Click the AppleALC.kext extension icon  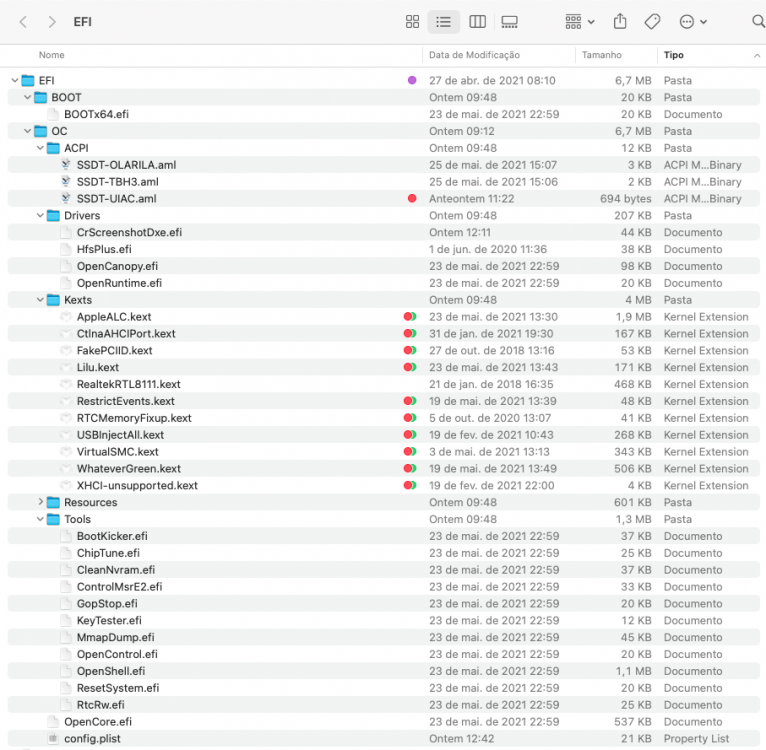coord(66,317)
